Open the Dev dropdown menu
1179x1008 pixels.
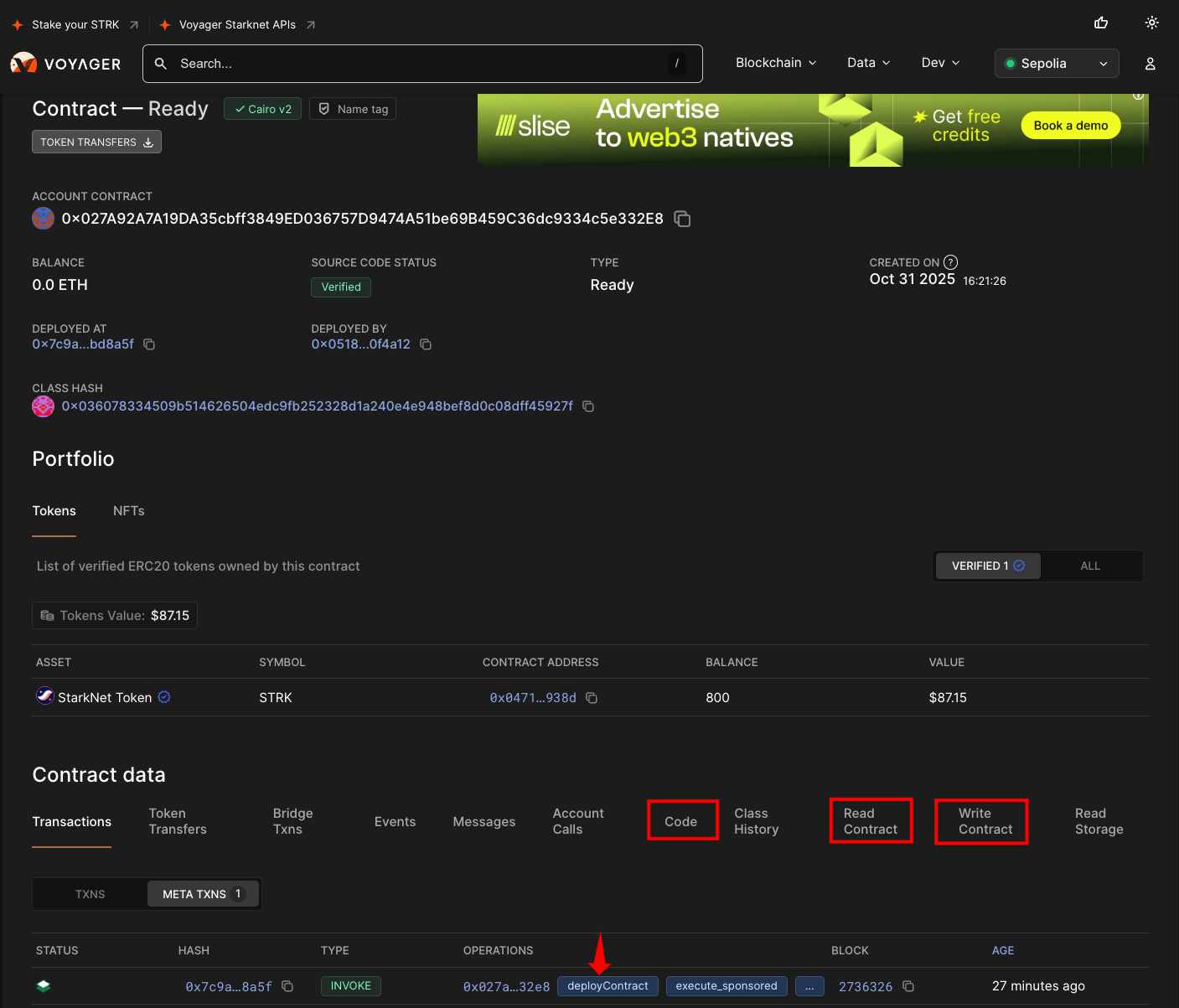pos(939,62)
